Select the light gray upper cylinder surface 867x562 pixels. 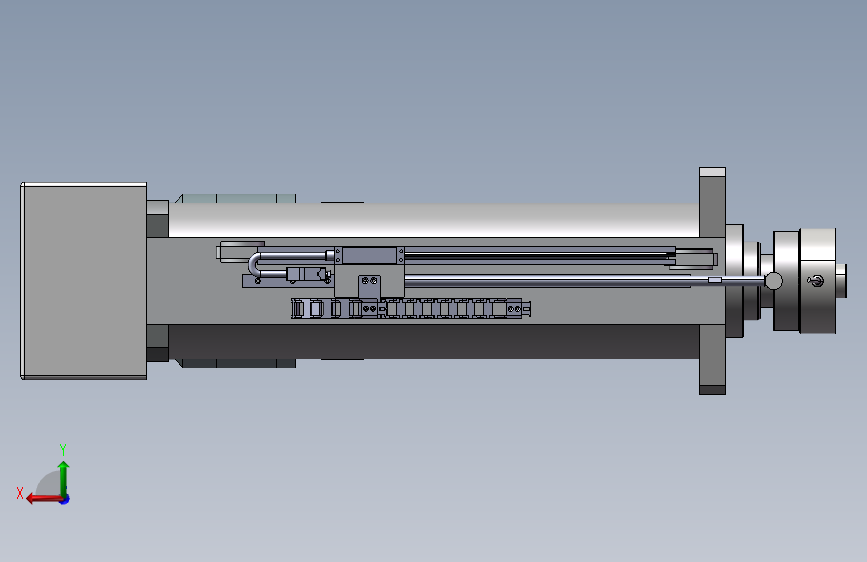coord(434,220)
